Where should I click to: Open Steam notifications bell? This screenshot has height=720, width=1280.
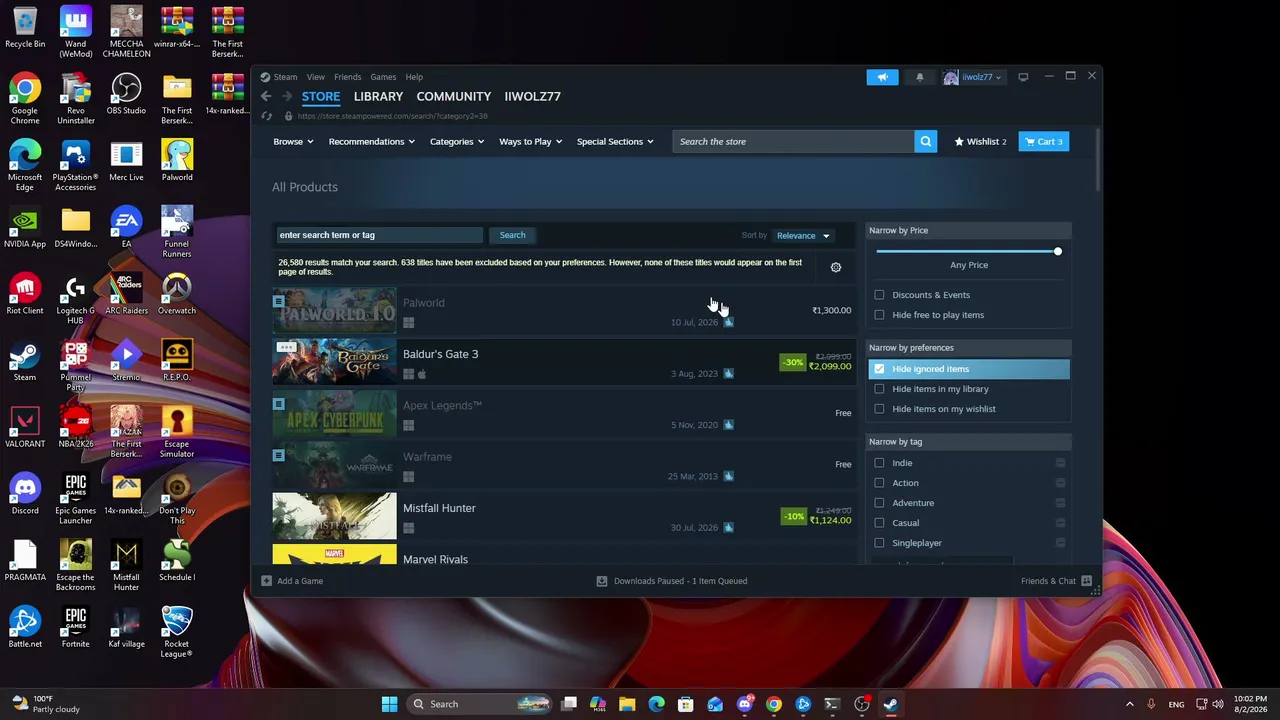click(x=920, y=77)
